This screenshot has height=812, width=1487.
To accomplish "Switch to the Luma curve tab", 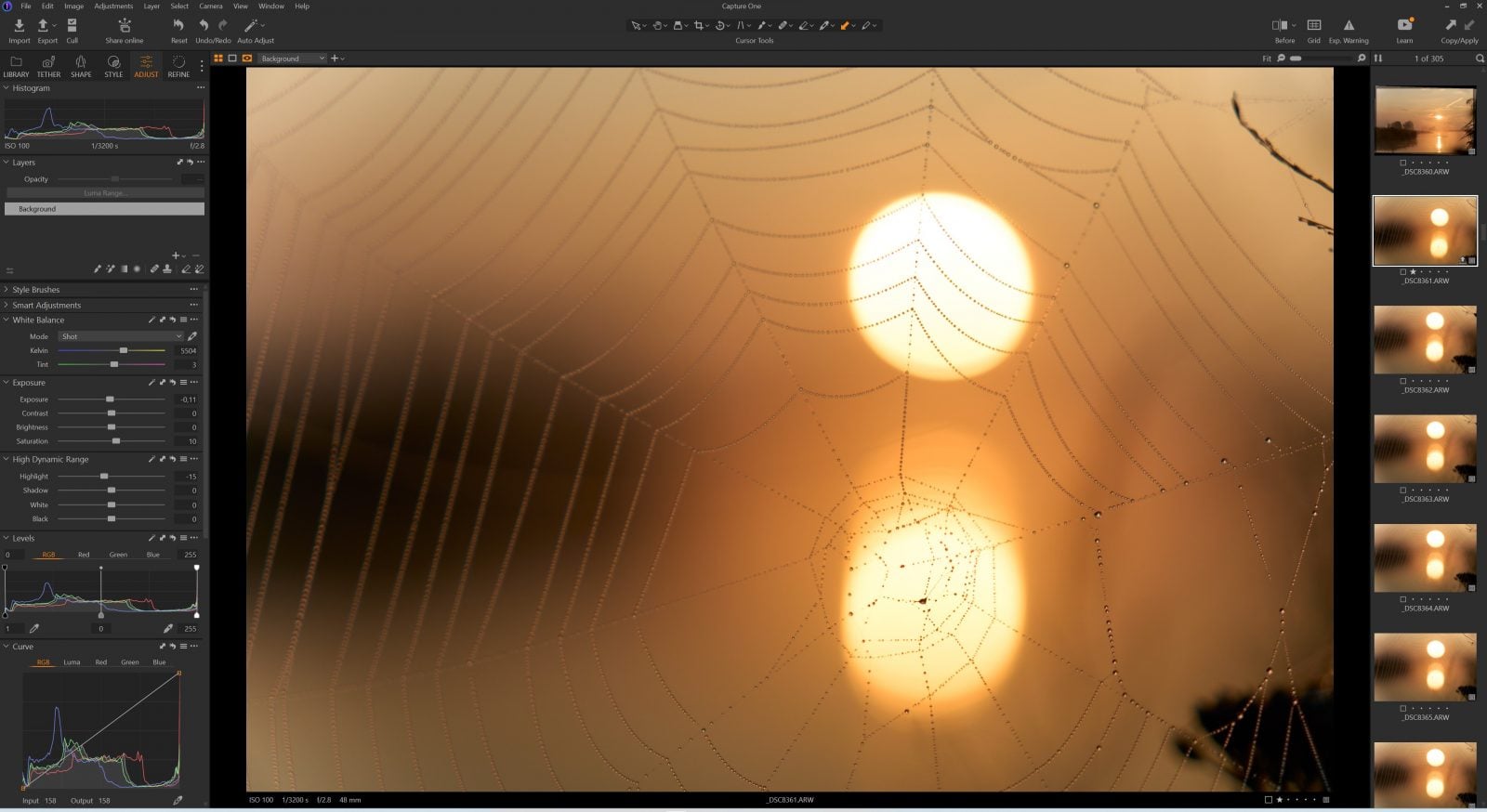I will [72, 662].
